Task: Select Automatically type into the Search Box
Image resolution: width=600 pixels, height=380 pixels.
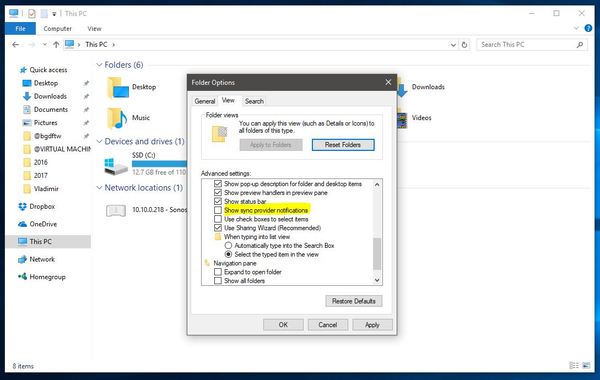Action: pyautogui.click(x=228, y=246)
